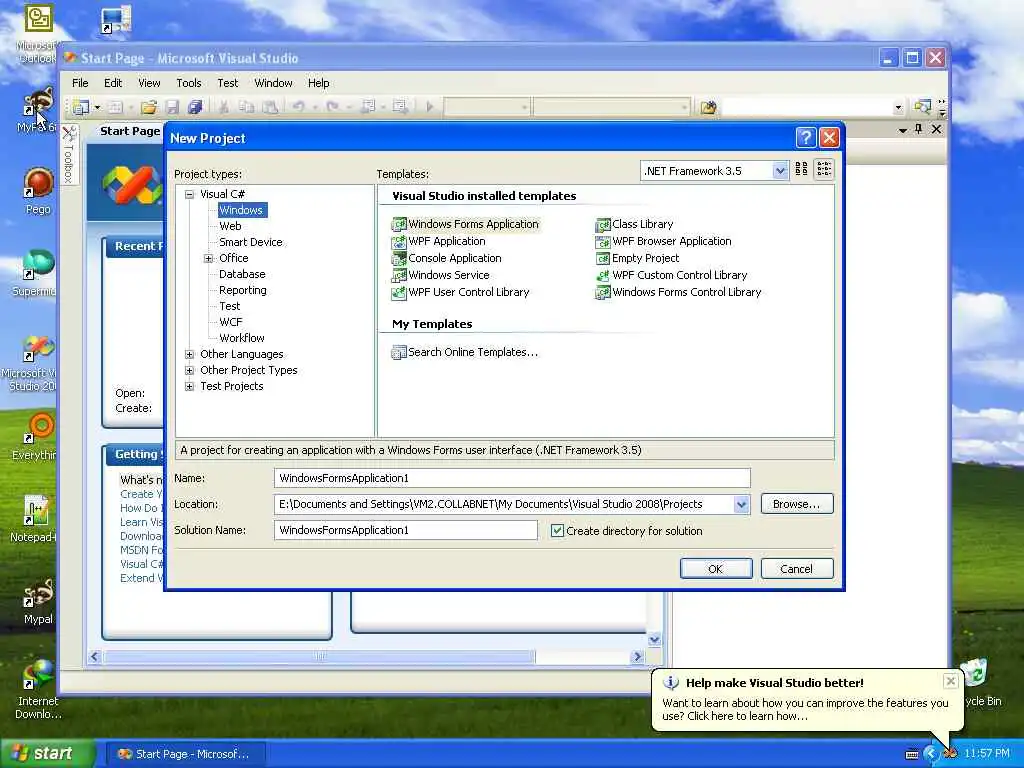Click Open File toolbar icon
Image resolution: width=1024 pixels, height=768 pixels.
coord(149,106)
